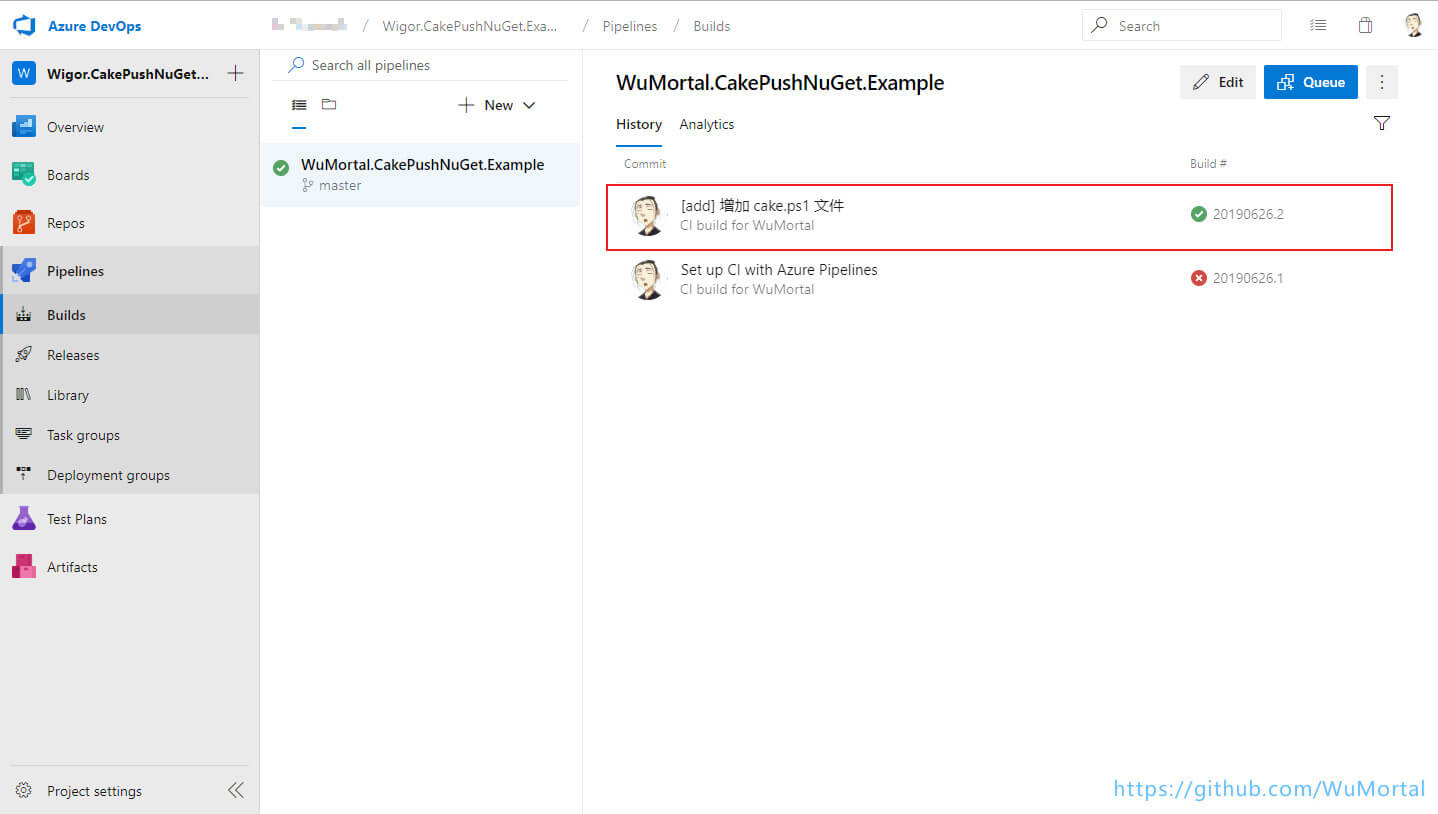Click the filter funnel icon
This screenshot has width=1438, height=814.
(x=1382, y=123)
